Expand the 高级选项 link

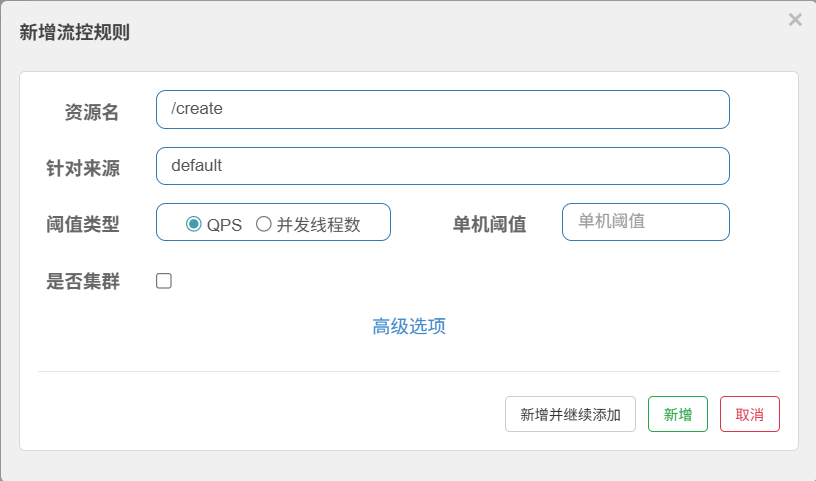(x=408, y=327)
